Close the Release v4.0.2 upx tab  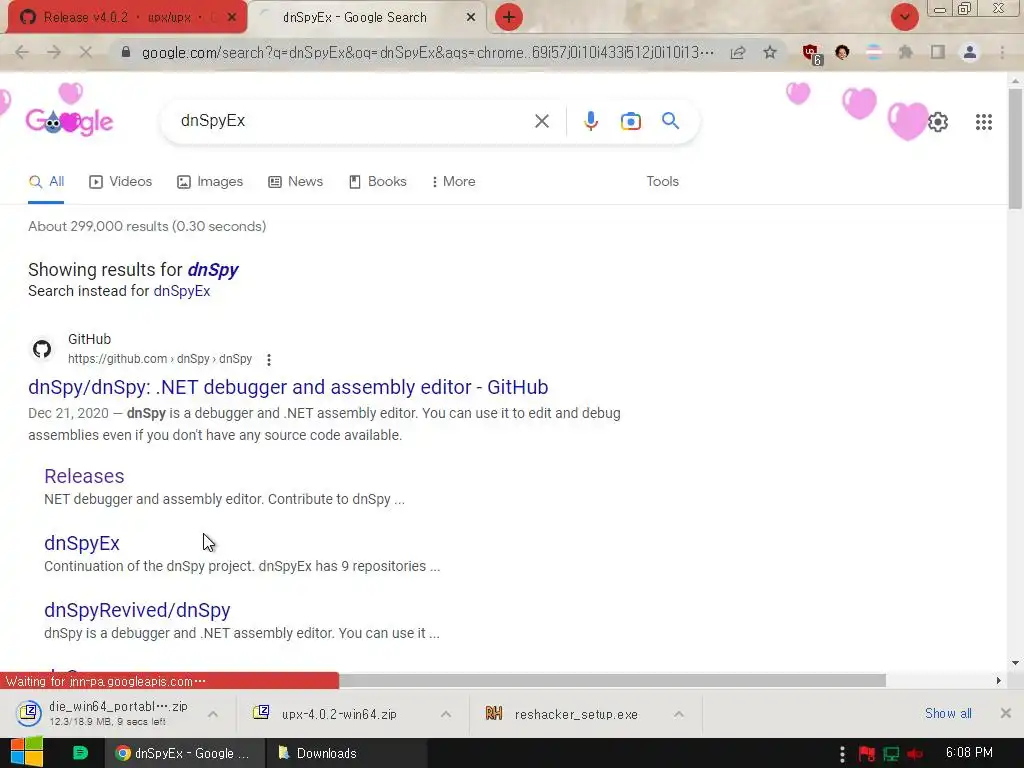coord(232,17)
